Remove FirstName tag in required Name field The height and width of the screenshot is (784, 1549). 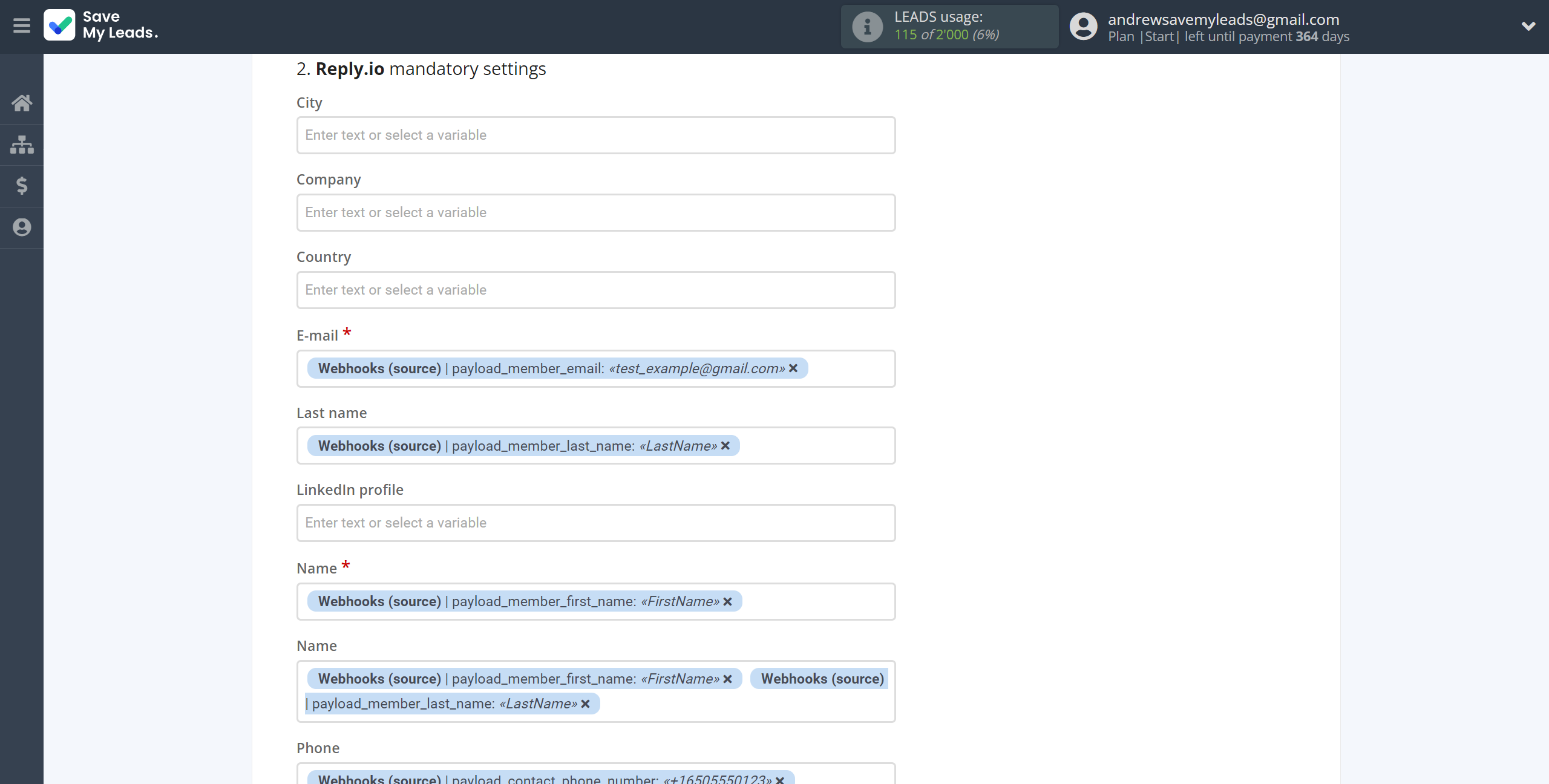pyautogui.click(x=728, y=601)
